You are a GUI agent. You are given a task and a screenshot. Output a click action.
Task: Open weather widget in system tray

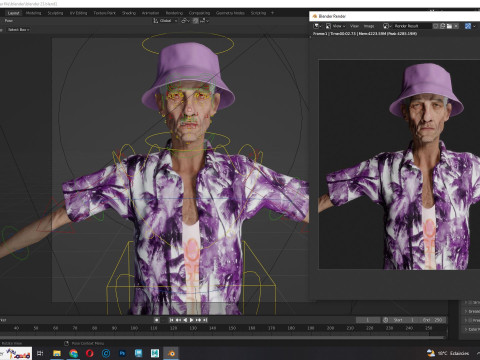tap(448, 353)
